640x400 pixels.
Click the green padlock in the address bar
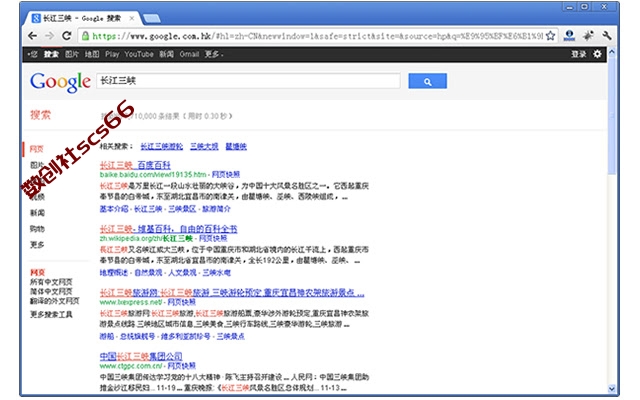pyautogui.click(x=85, y=36)
